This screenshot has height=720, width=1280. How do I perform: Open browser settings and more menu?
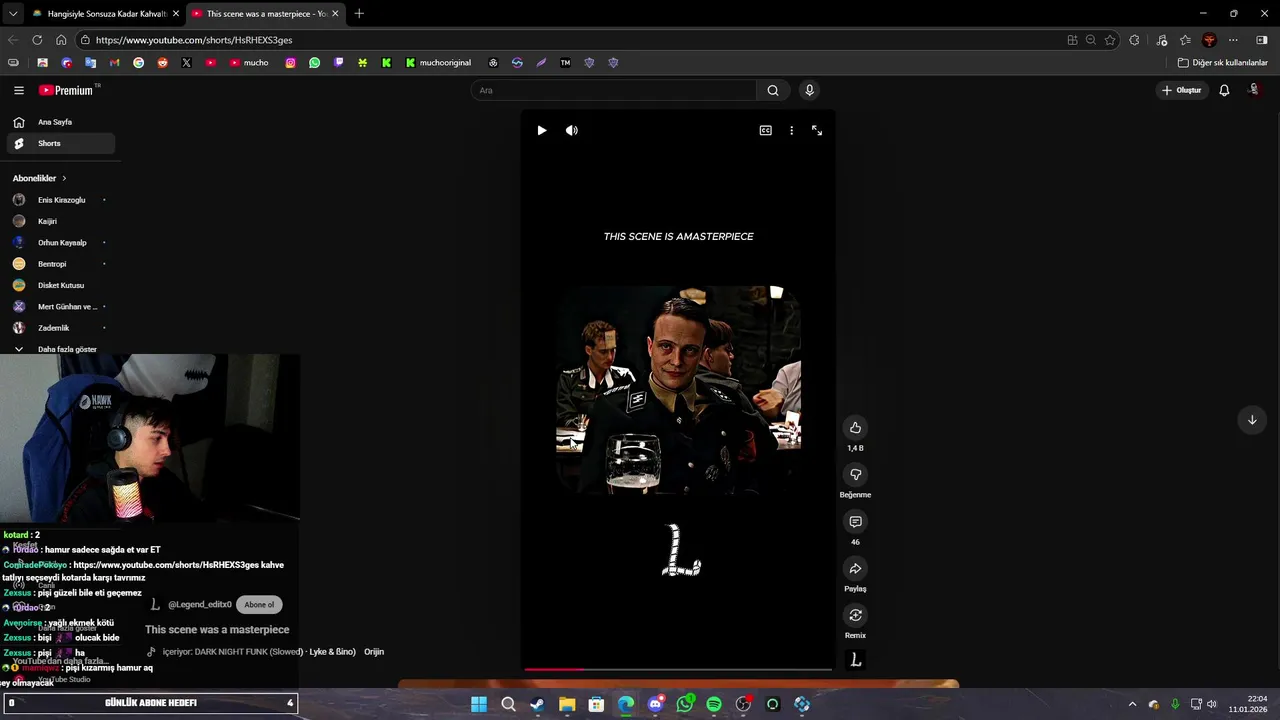(x=1233, y=40)
